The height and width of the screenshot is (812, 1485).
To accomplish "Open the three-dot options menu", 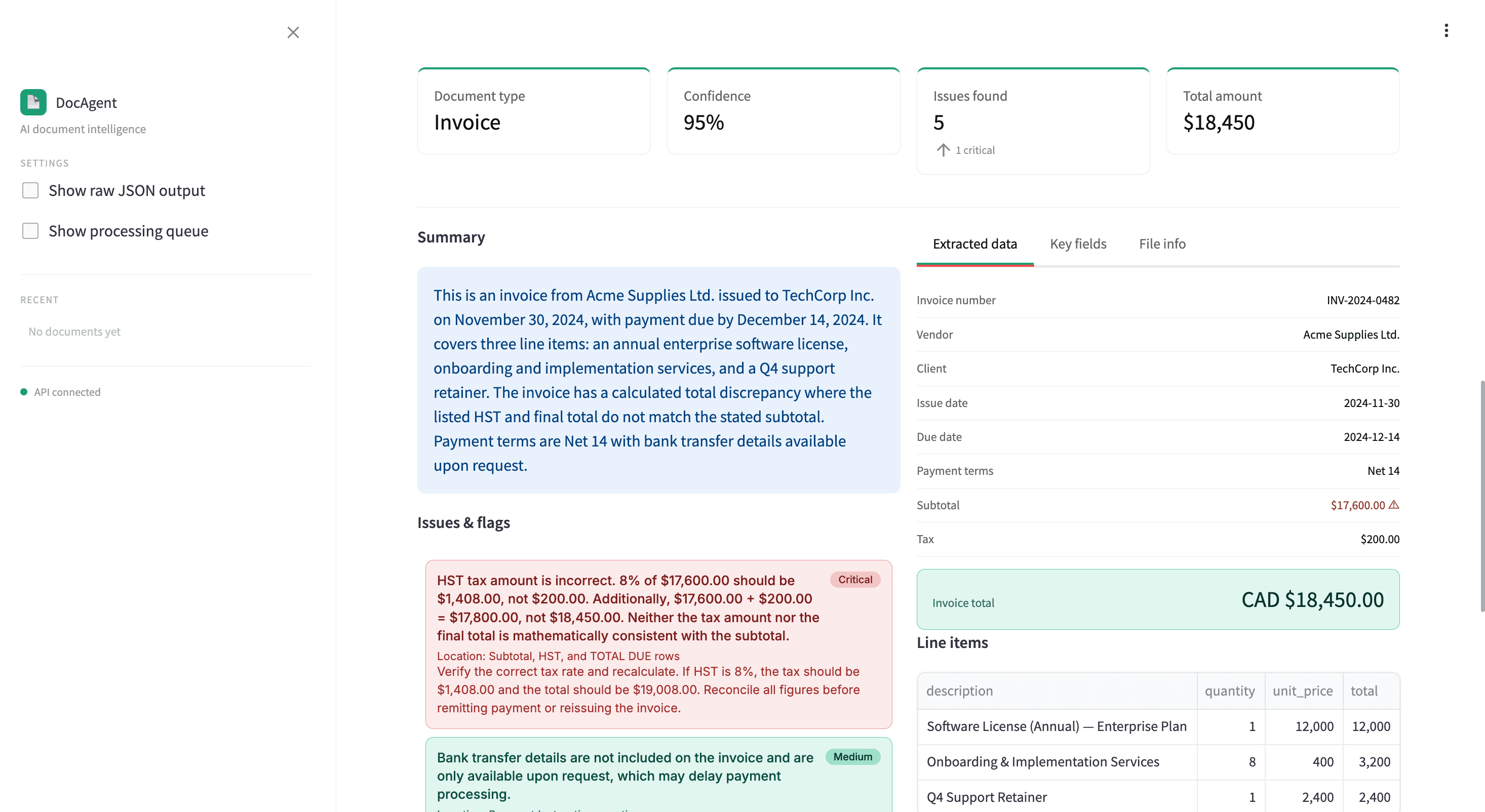I will 1446,30.
